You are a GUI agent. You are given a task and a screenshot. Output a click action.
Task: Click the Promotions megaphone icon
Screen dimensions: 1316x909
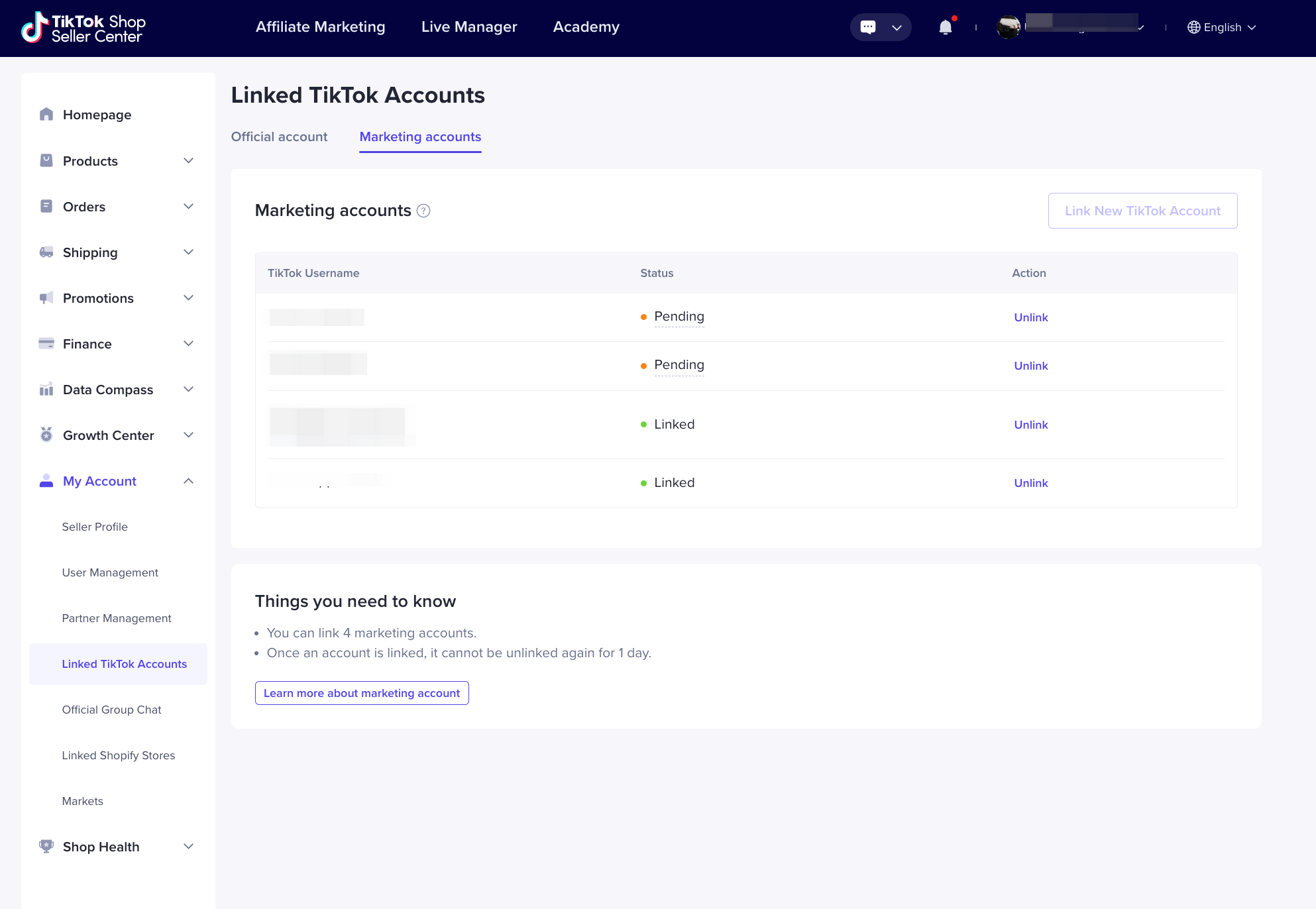[x=46, y=297]
